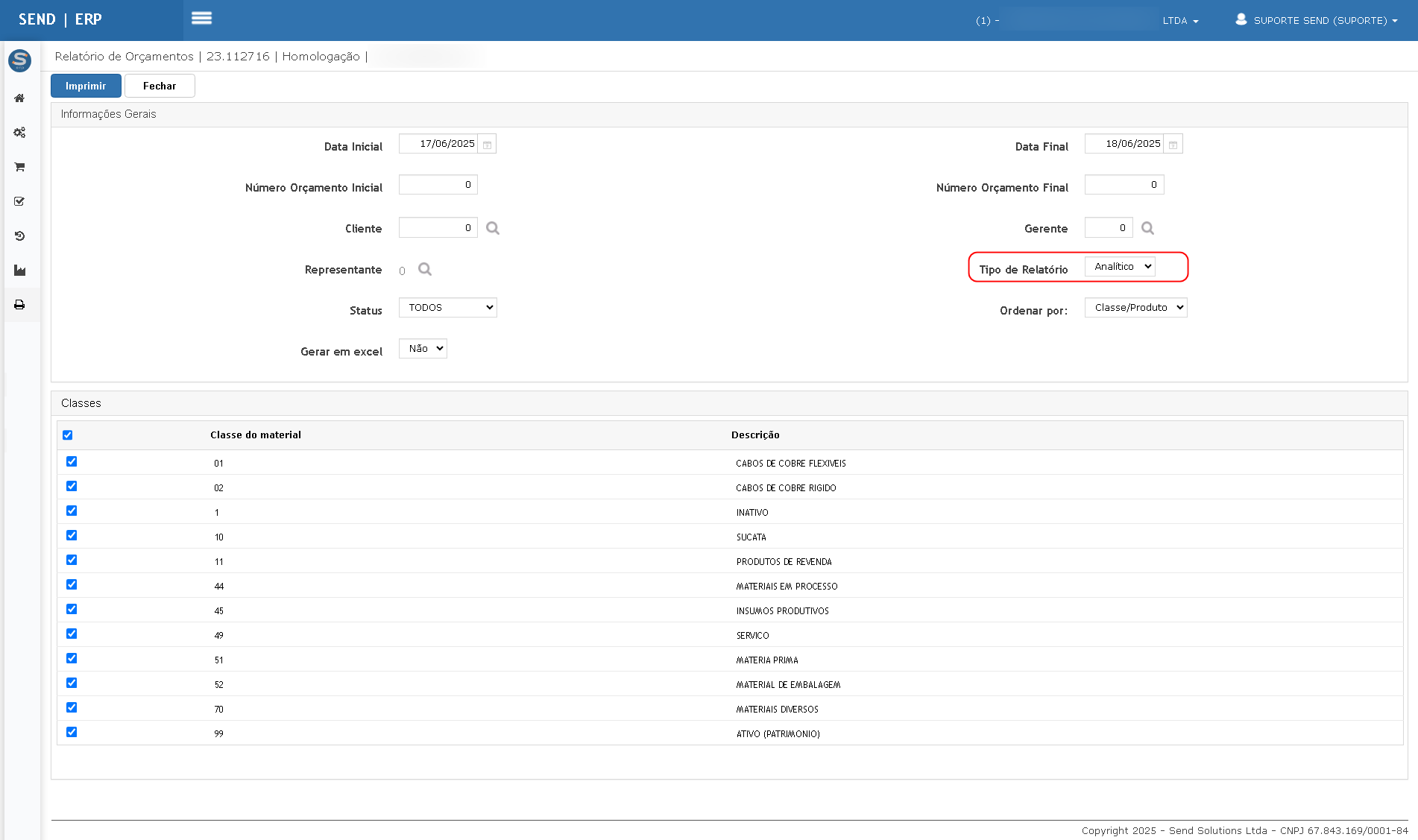Image resolution: width=1418 pixels, height=840 pixels.
Task: Toggle the select-all classes checkbox
Action: tap(68, 435)
